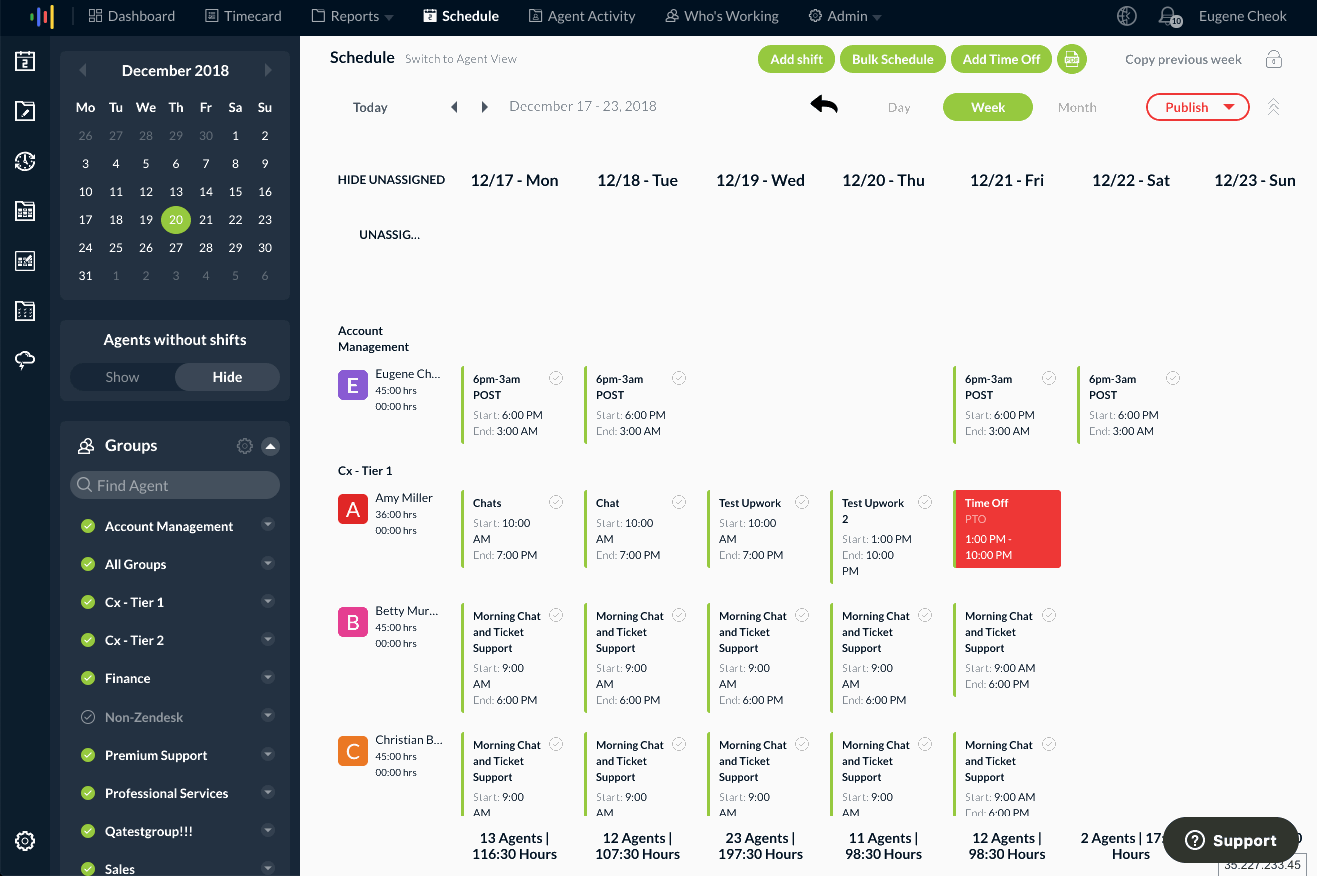Click Switch to Agent View link
The height and width of the screenshot is (876, 1317).
click(x=461, y=59)
